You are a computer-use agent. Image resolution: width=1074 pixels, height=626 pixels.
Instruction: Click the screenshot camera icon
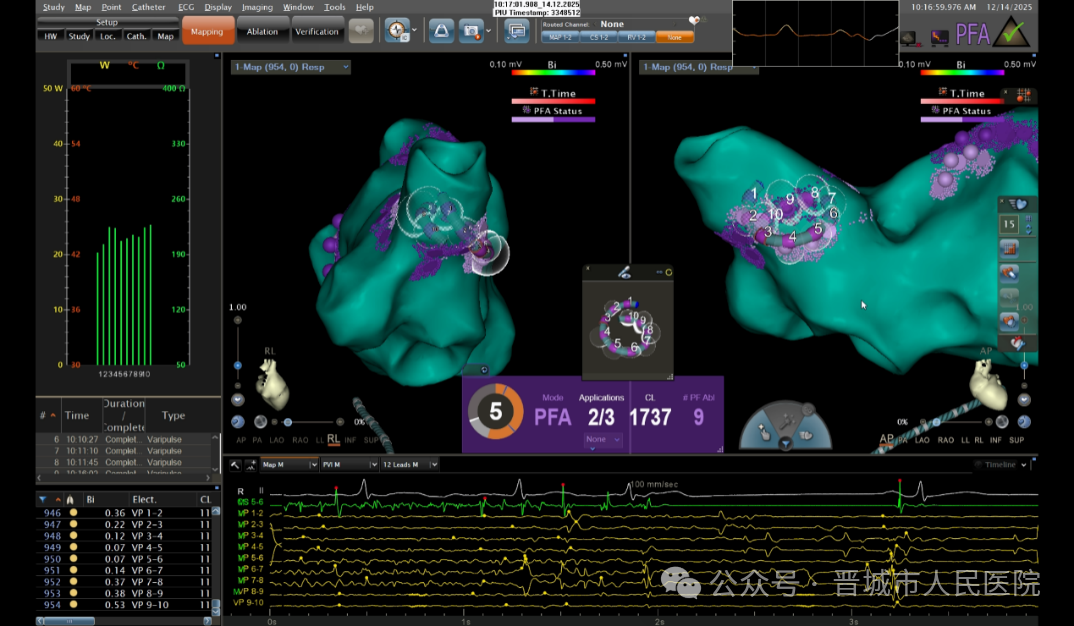click(470, 31)
